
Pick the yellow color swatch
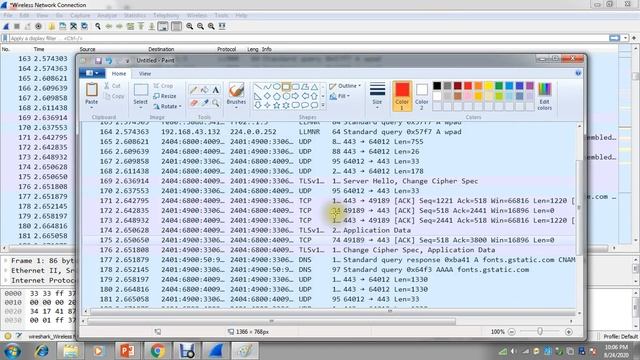[489, 86]
